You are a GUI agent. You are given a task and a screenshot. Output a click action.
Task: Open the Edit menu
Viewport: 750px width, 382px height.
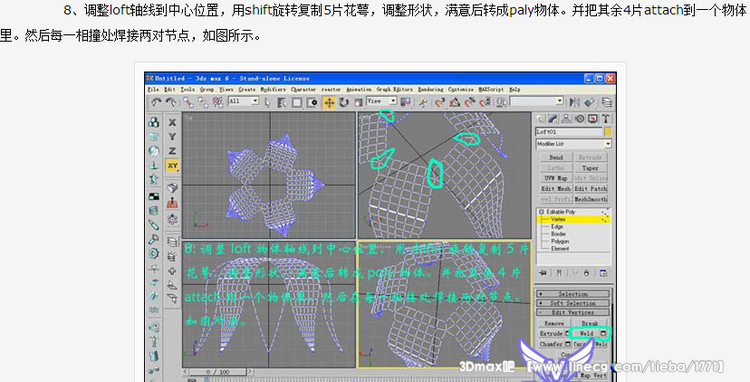point(170,89)
